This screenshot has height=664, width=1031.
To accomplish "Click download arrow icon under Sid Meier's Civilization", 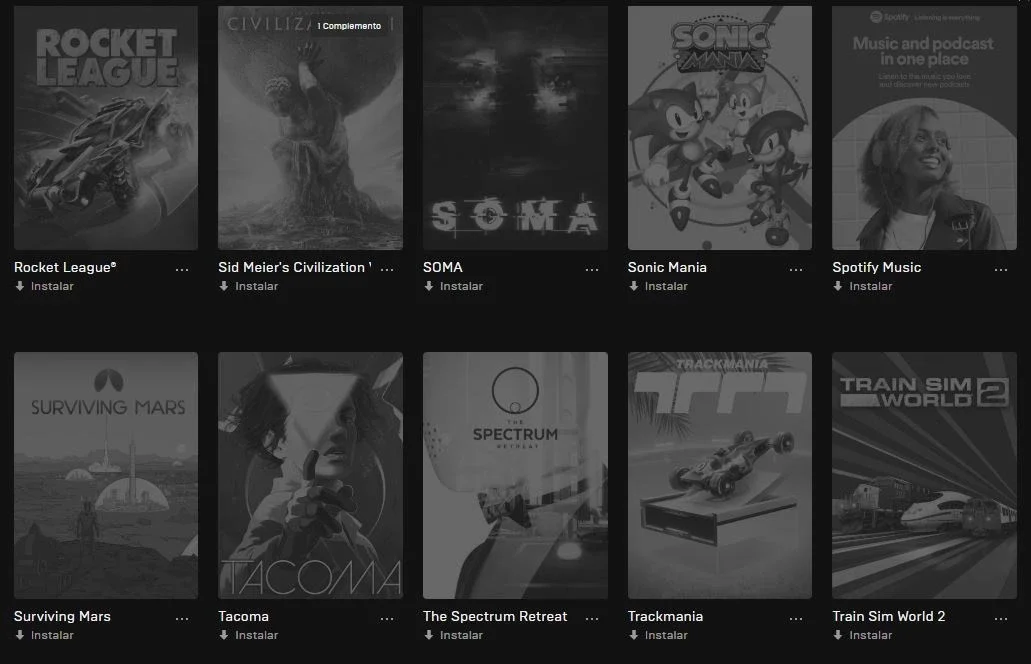I will click(x=224, y=286).
